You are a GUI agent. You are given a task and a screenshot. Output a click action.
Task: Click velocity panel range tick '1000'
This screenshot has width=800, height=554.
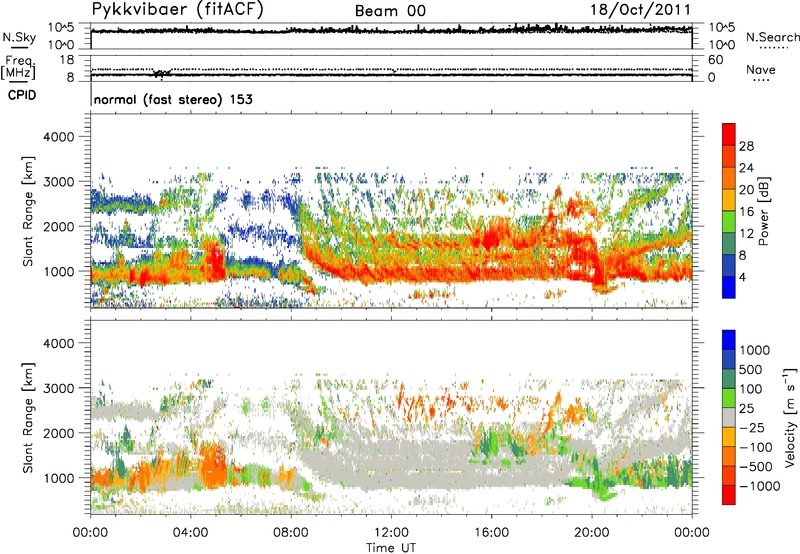point(58,478)
